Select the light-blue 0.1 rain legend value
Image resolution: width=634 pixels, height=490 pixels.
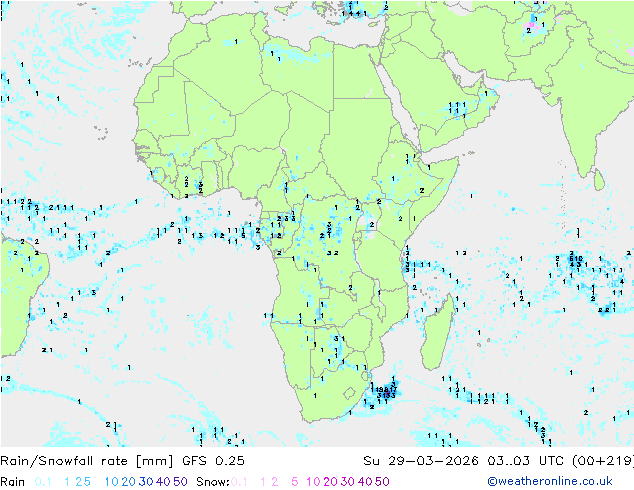pyautogui.click(x=43, y=482)
